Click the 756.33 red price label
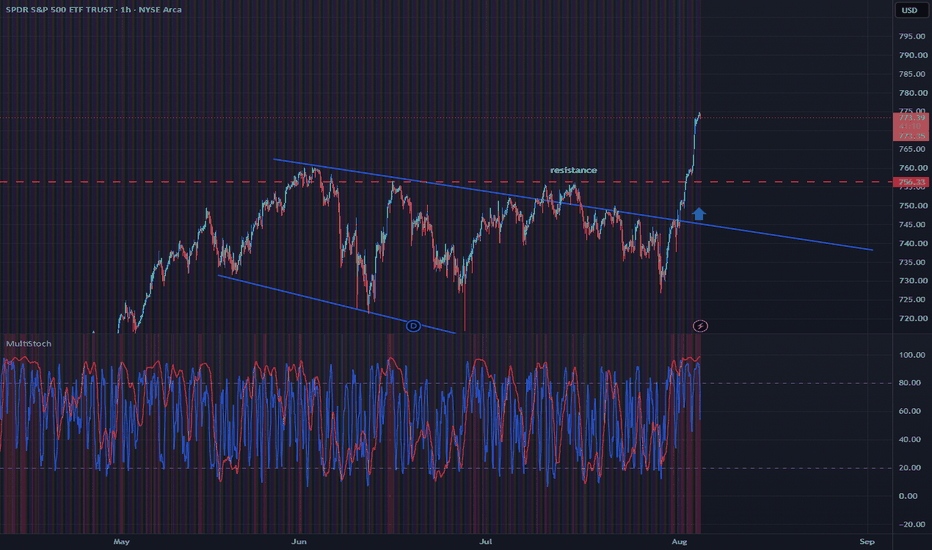 point(911,182)
